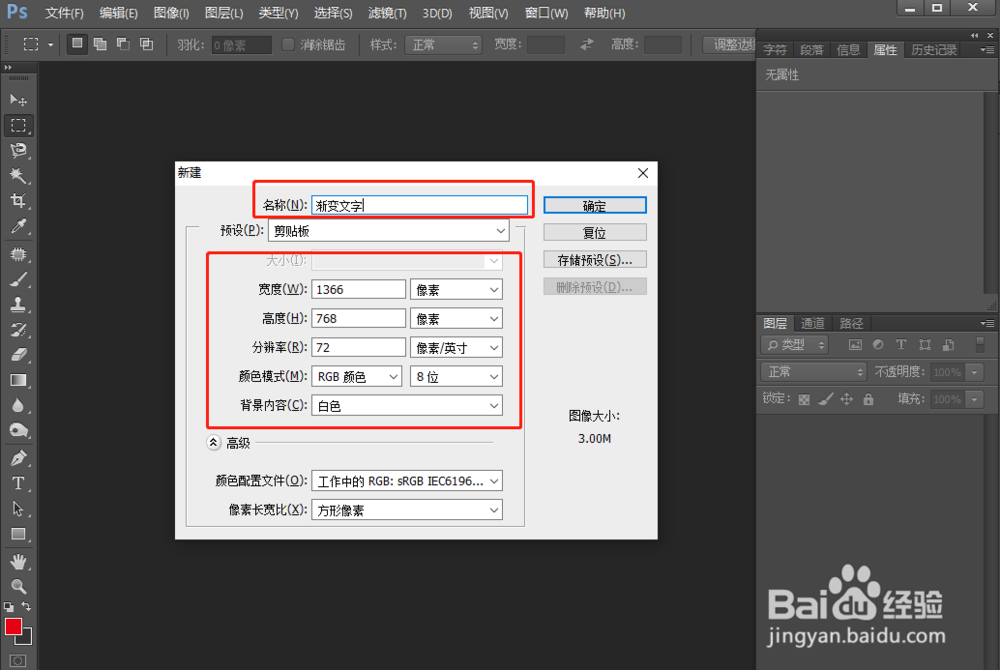Open the 颜色模式 dropdown showing RGB 颜色
The image size is (1000, 670).
point(357,376)
